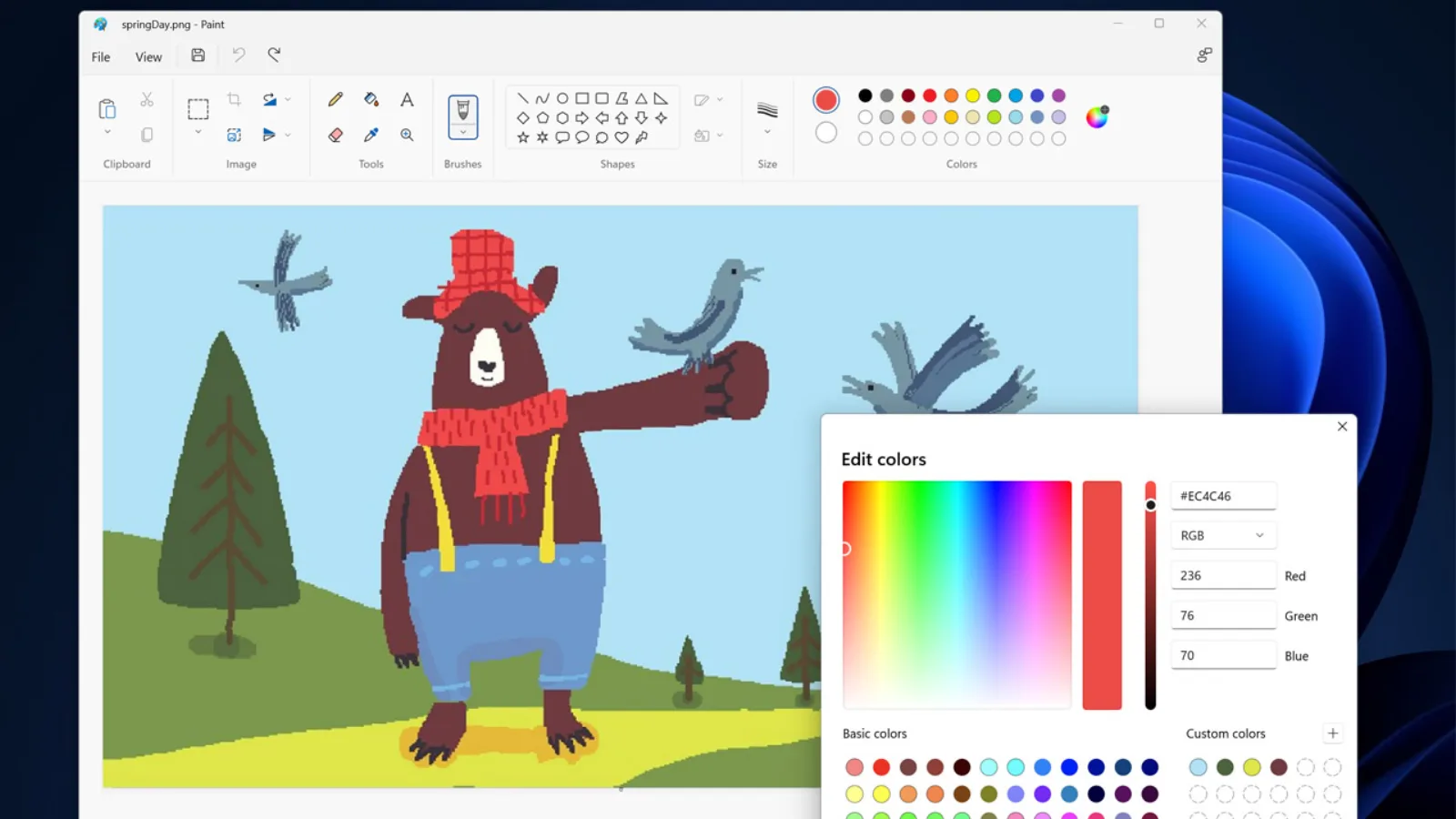Undo the last action
This screenshot has width=1456, height=819.
[x=238, y=56]
